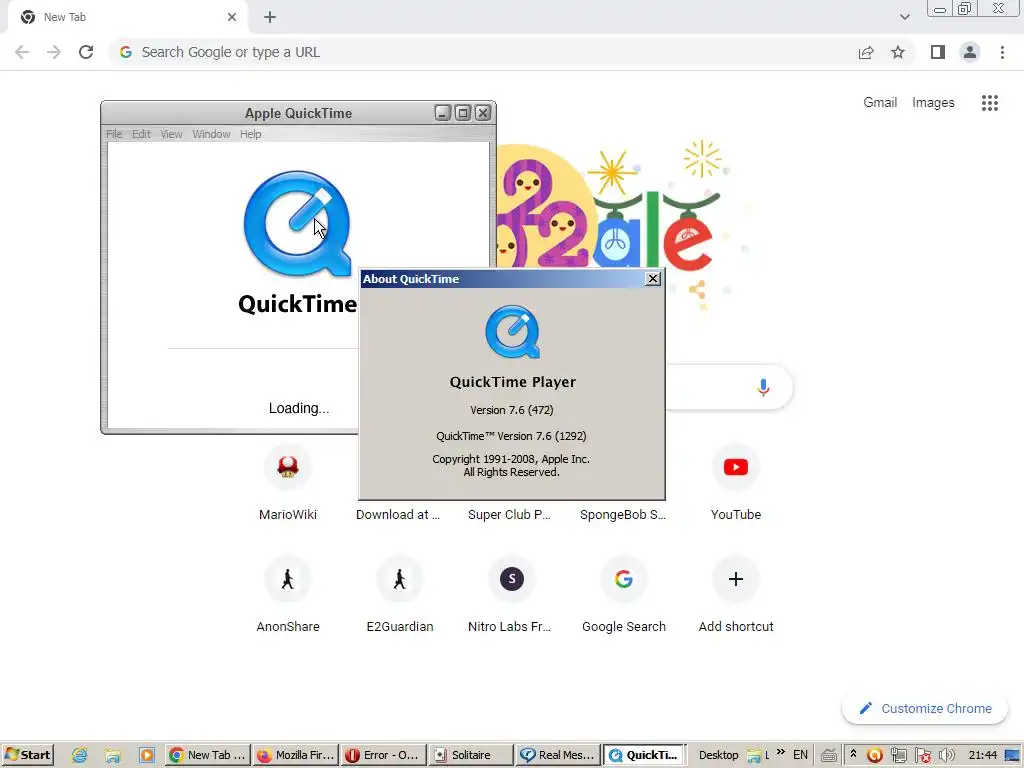The width and height of the screenshot is (1024, 768).
Task: Open the Google apps grid
Action: [990, 103]
